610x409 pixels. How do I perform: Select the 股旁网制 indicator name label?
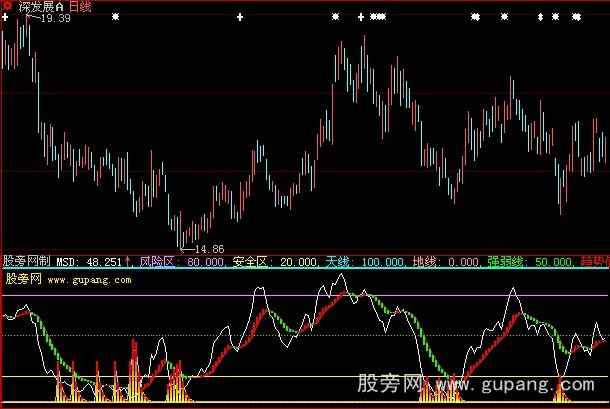(x=25, y=262)
